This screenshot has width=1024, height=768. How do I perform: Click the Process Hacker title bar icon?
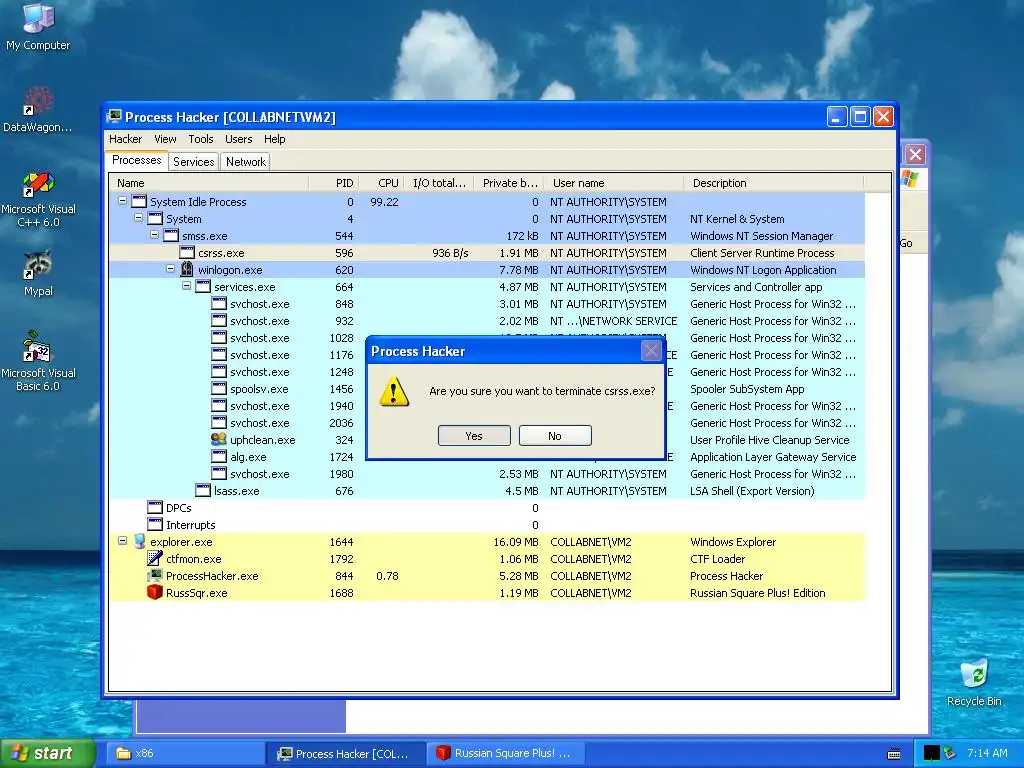pyautogui.click(x=114, y=117)
